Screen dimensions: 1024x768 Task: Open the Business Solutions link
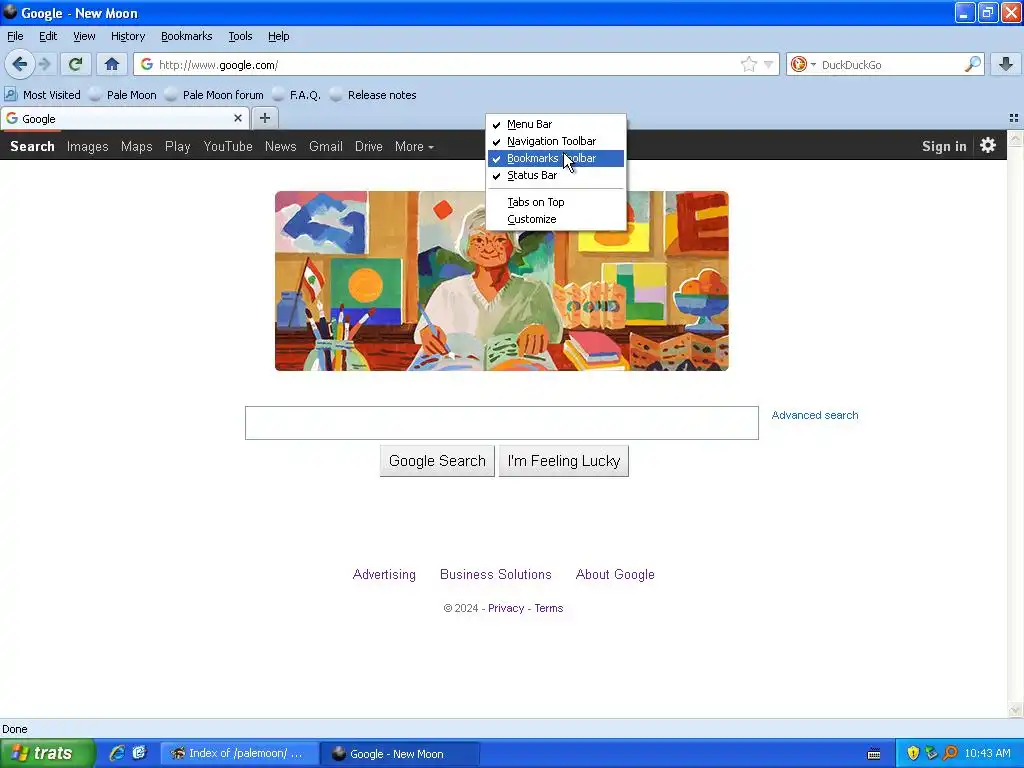pyautogui.click(x=496, y=575)
